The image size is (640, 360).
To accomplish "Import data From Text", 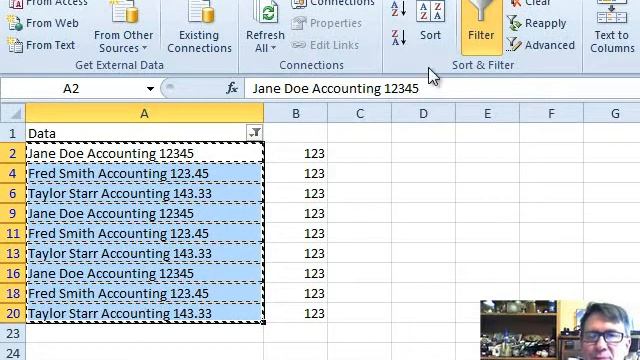I will (42, 45).
